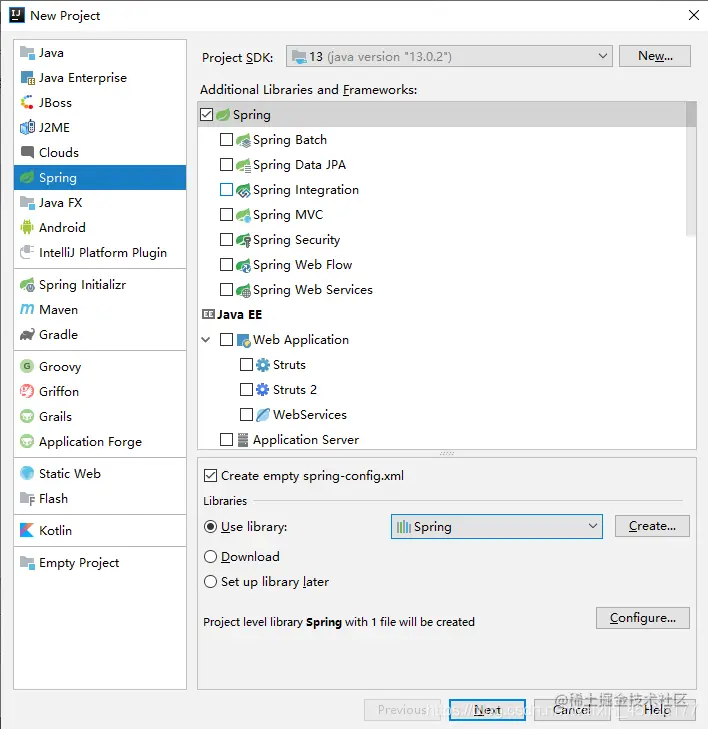Select the Groovy icon

[x=27, y=366]
